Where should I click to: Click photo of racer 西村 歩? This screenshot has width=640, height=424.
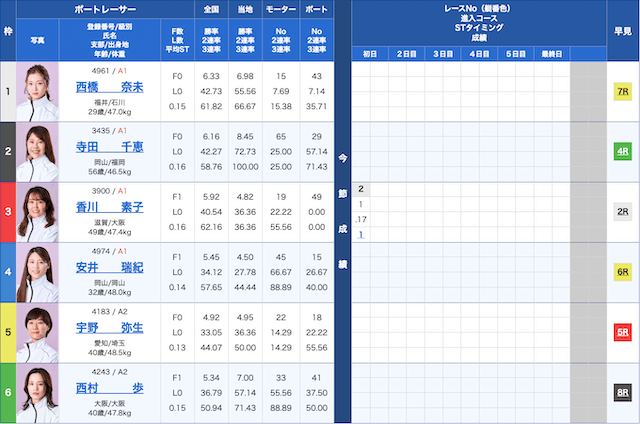[x=38, y=392]
